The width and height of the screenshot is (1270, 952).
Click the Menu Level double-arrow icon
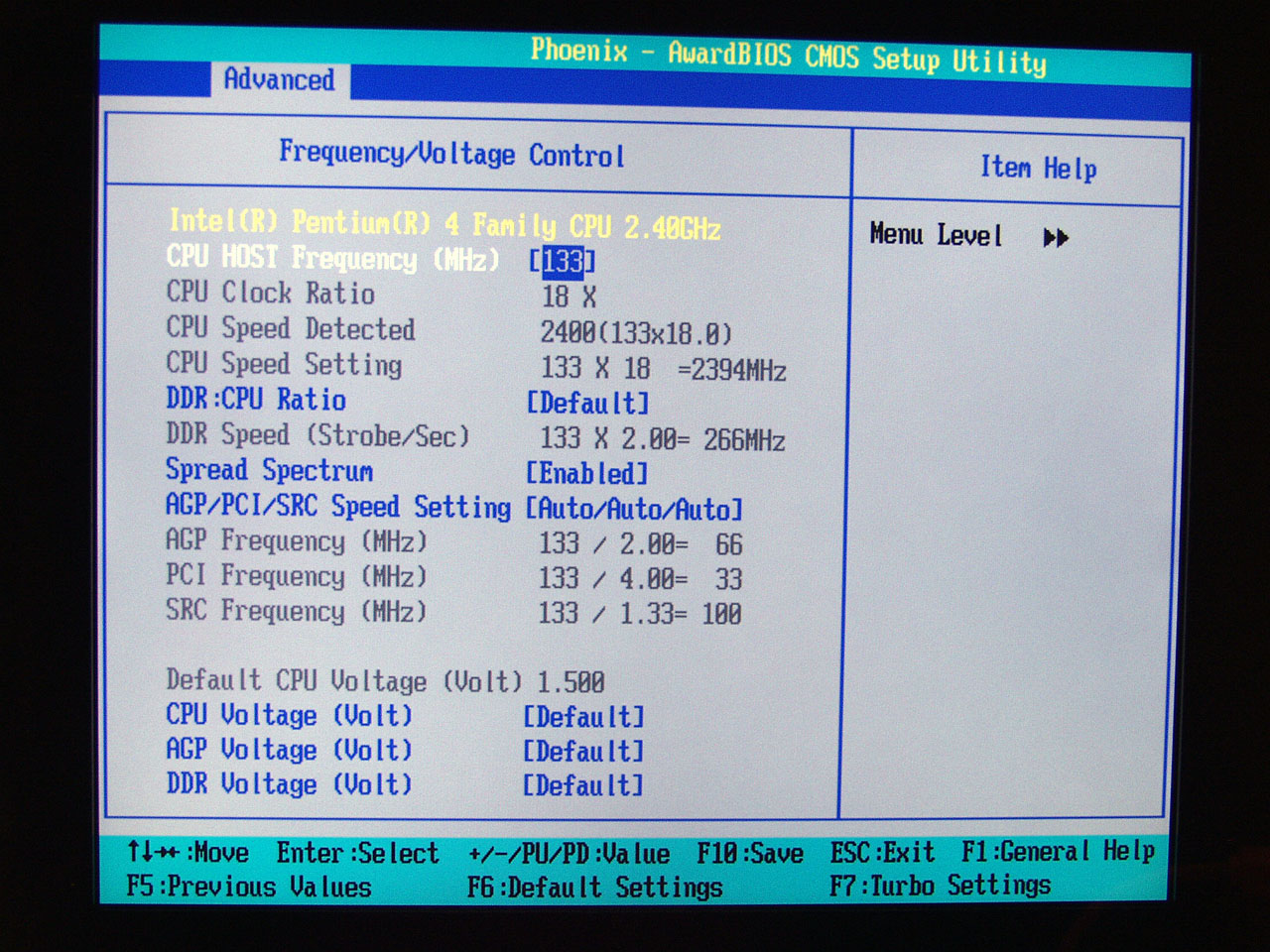1056,238
